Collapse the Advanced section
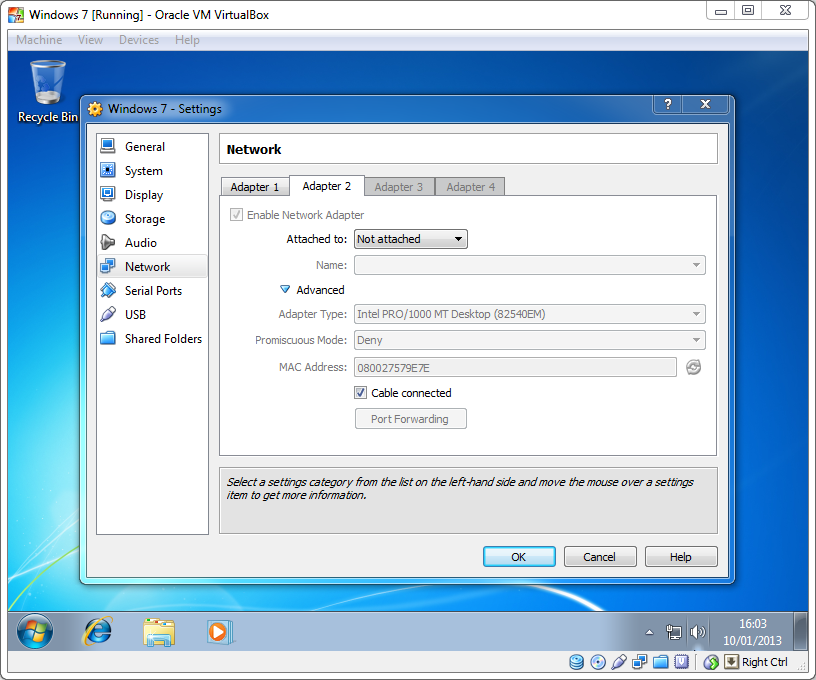 285,290
